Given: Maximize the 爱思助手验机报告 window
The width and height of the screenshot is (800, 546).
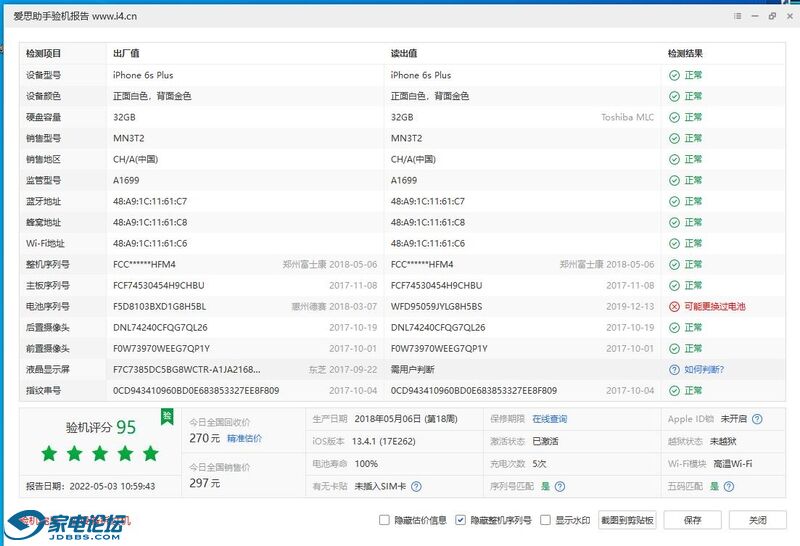Looking at the screenshot, I should [772, 16].
